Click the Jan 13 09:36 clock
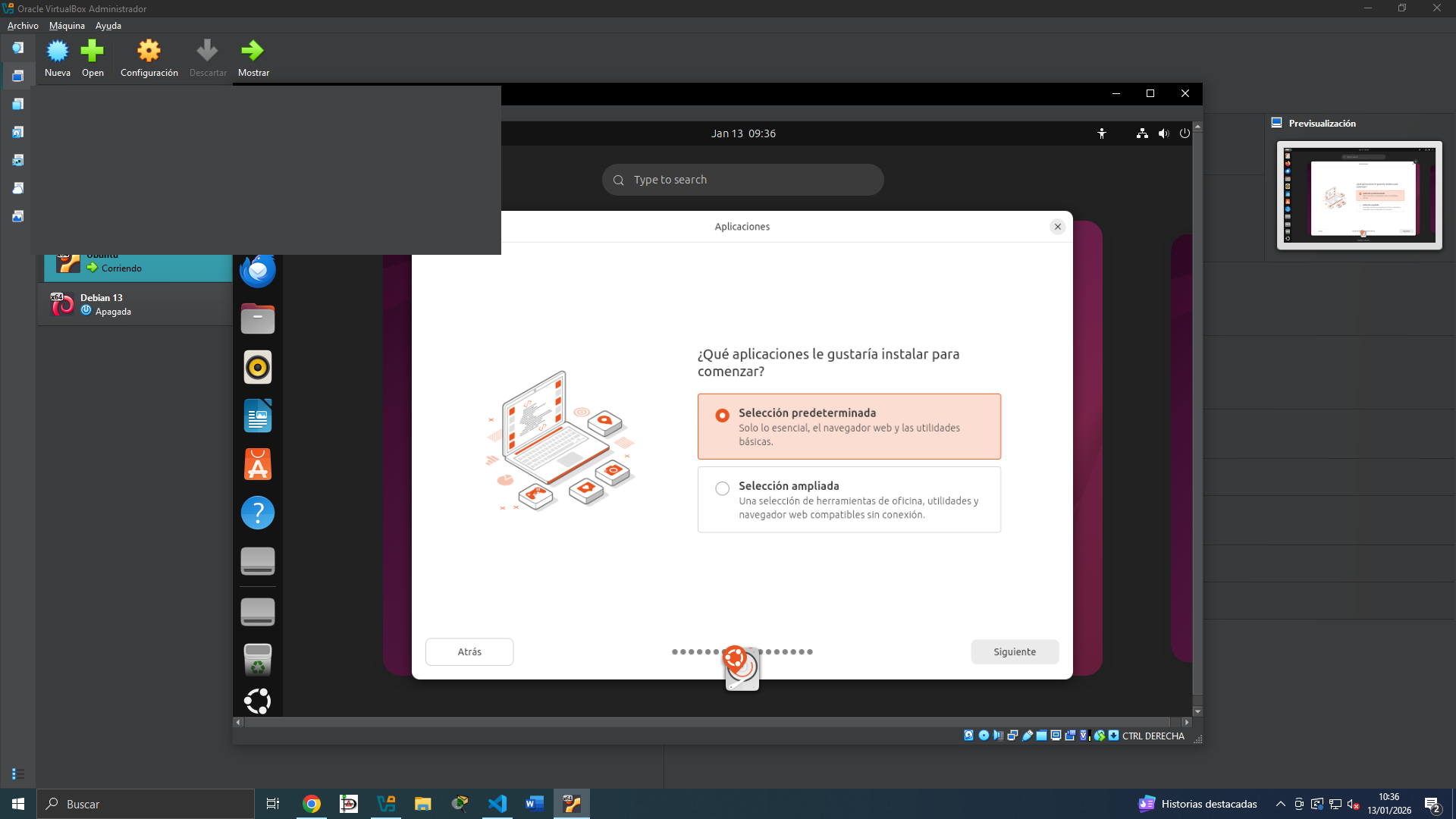The height and width of the screenshot is (819, 1456). pos(743,133)
